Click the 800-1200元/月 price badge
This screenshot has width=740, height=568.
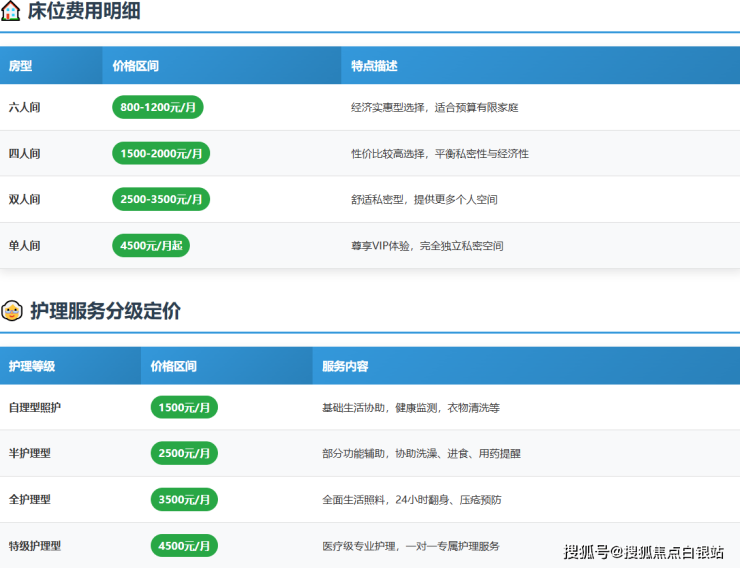coord(157,107)
